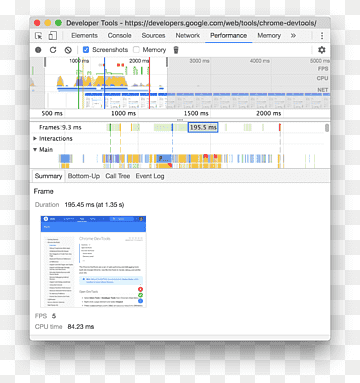Screen dimensions: 360x383
Task: Activate the inspect element picker icon
Action: click(x=39, y=36)
